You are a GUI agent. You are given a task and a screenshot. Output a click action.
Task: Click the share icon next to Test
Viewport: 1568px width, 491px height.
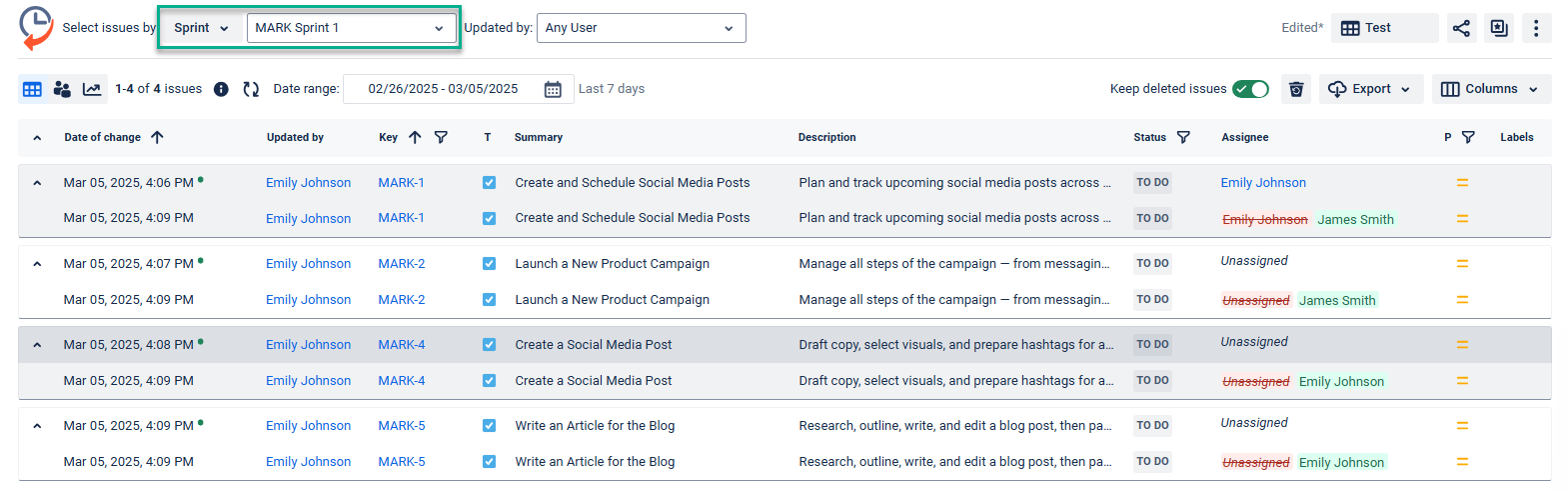tap(1461, 28)
